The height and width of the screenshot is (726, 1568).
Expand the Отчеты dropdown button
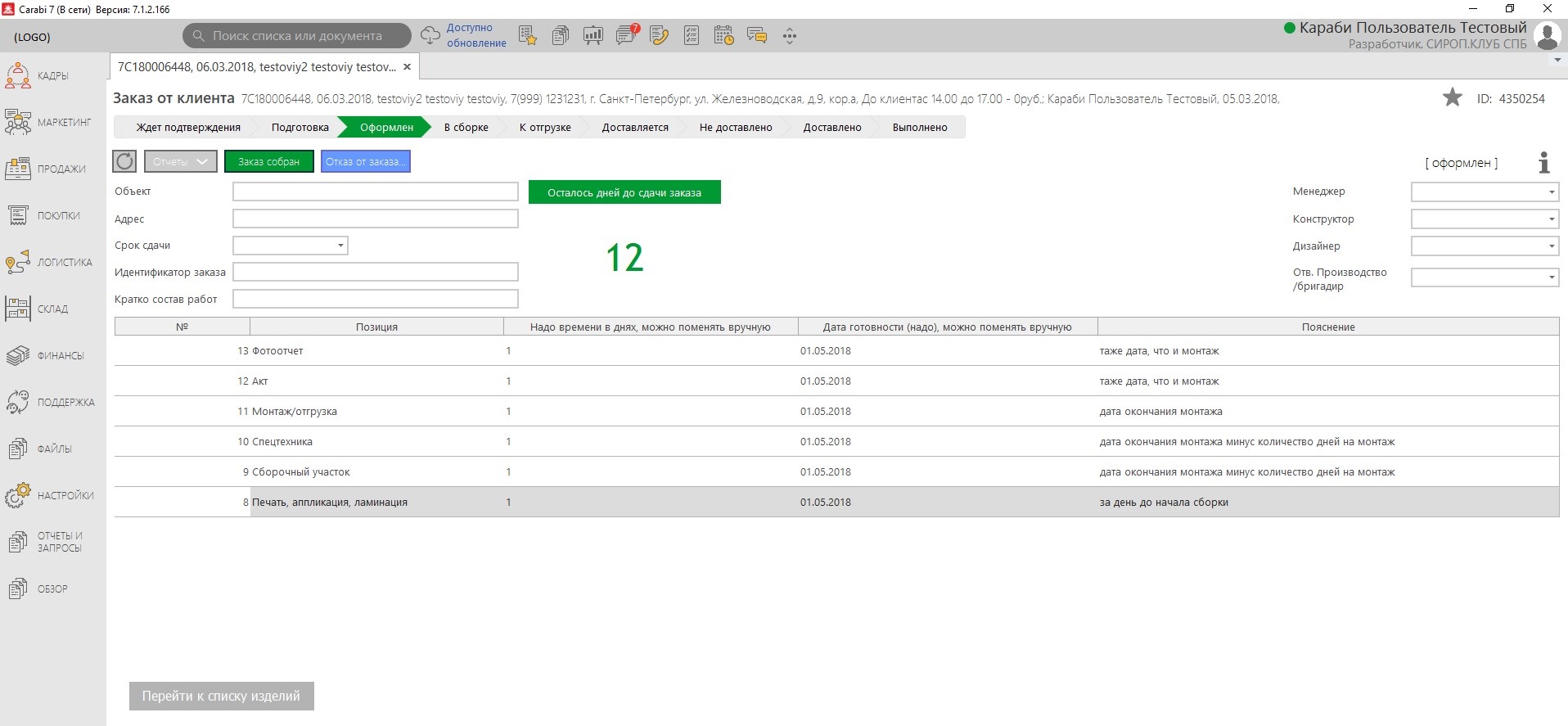(181, 162)
